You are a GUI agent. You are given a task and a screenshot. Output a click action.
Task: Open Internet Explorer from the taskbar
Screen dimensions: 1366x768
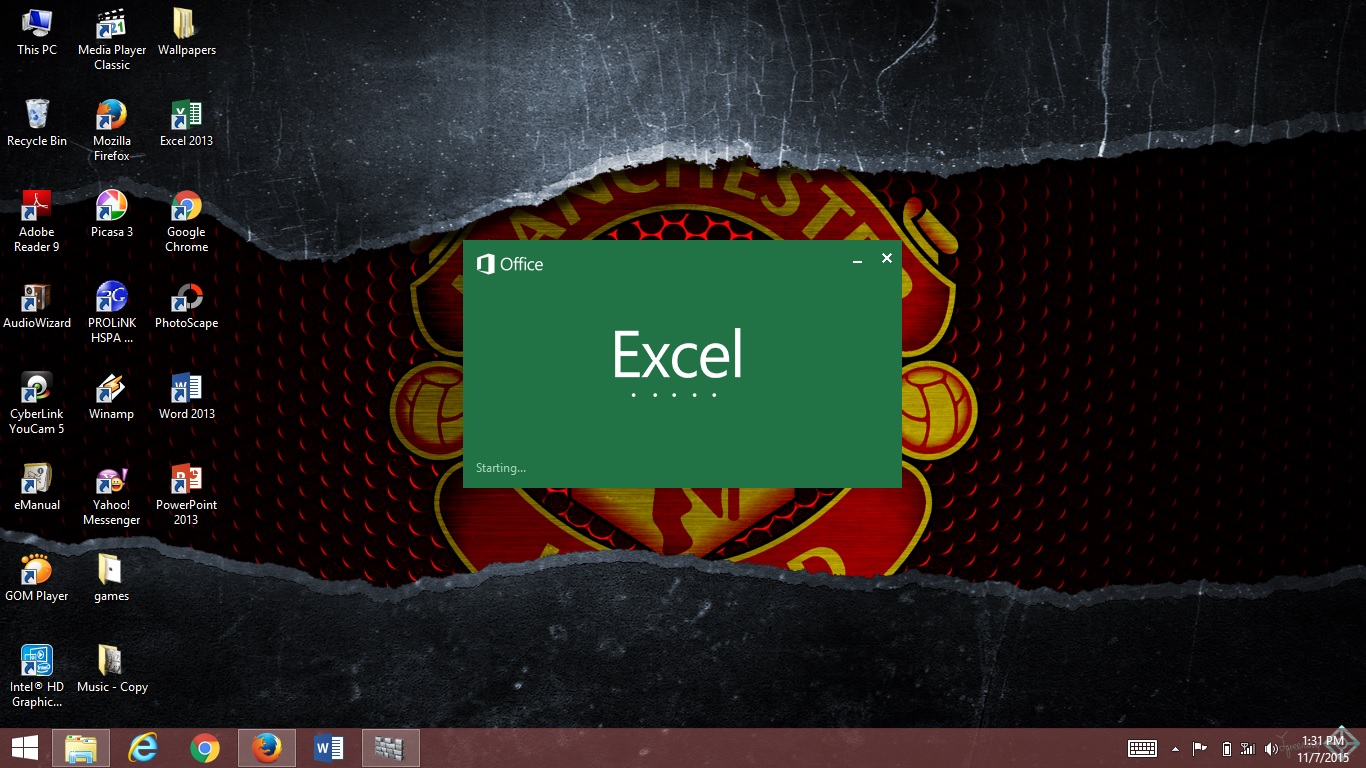click(x=142, y=747)
